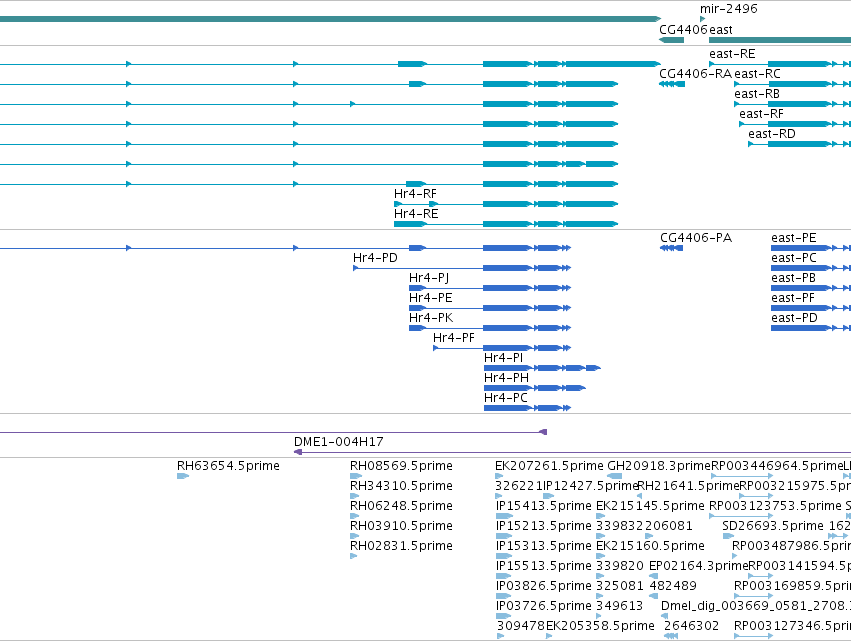Screen dimensions: 851x641
Task: Select the east-RD transcript label
Action: point(771,134)
